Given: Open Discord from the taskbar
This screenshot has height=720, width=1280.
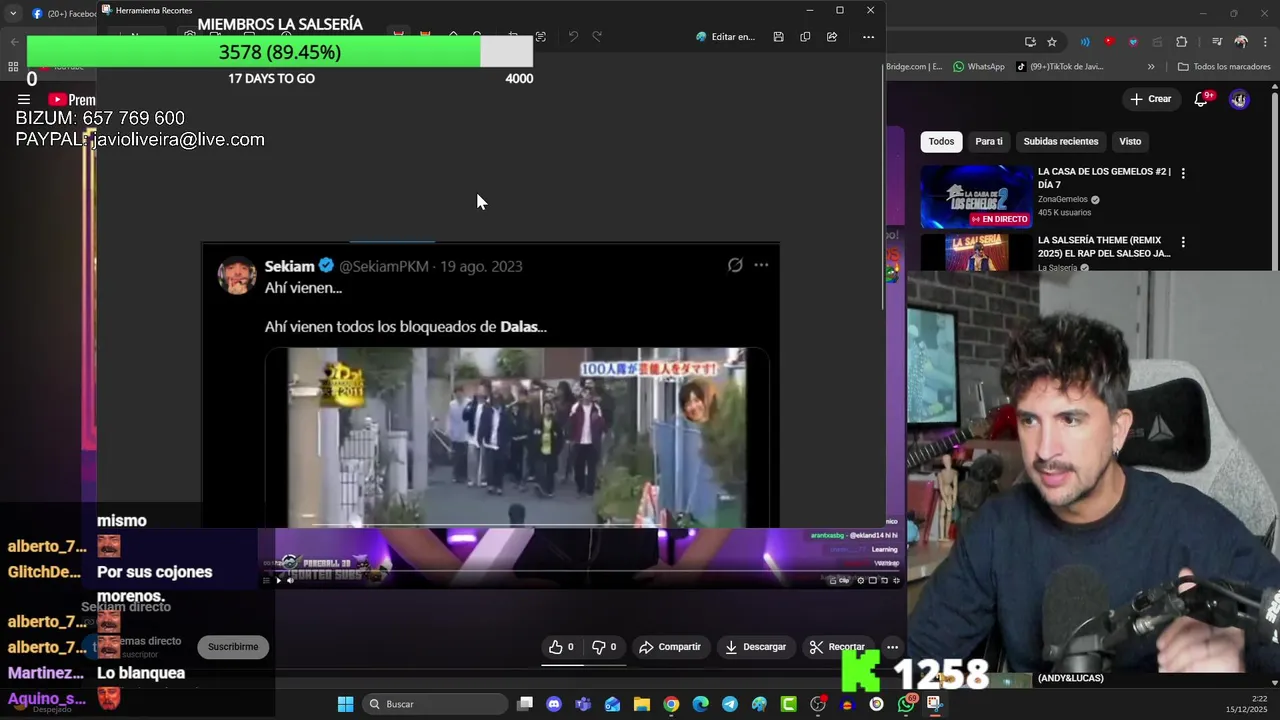Looking at the screenshot, I should (x=554, y=704).
